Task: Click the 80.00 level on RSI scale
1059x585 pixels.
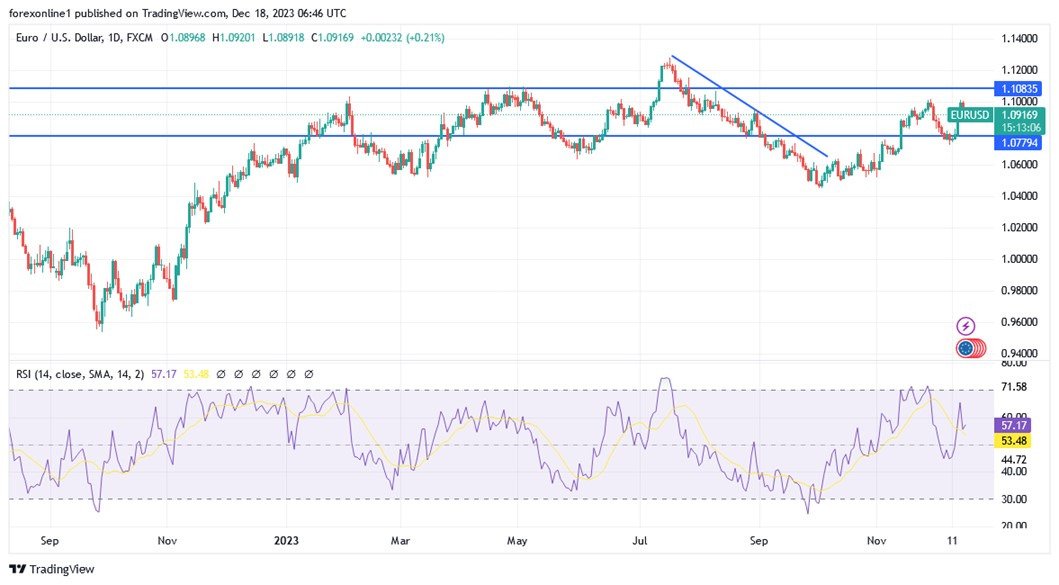Action: coord(1016,365)
